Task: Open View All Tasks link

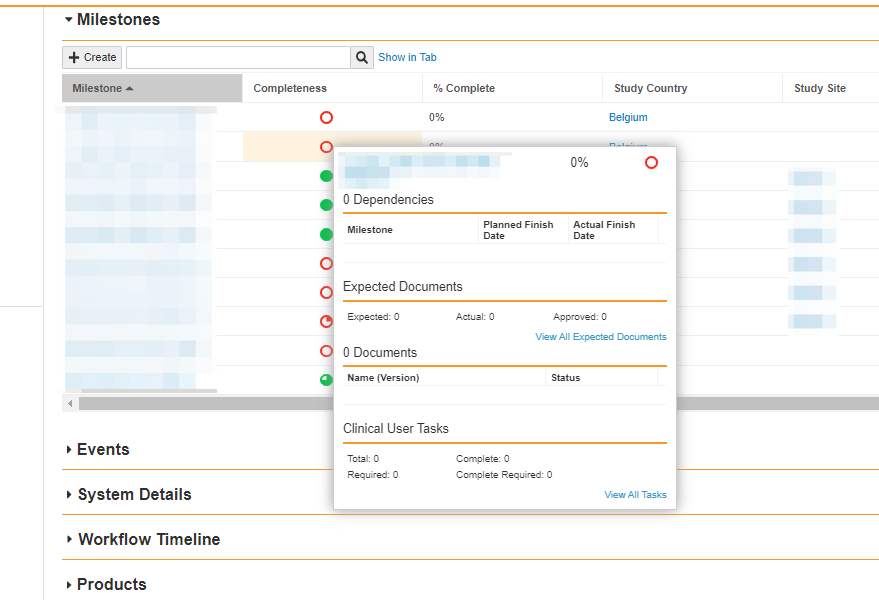Action: pos(635,495)
